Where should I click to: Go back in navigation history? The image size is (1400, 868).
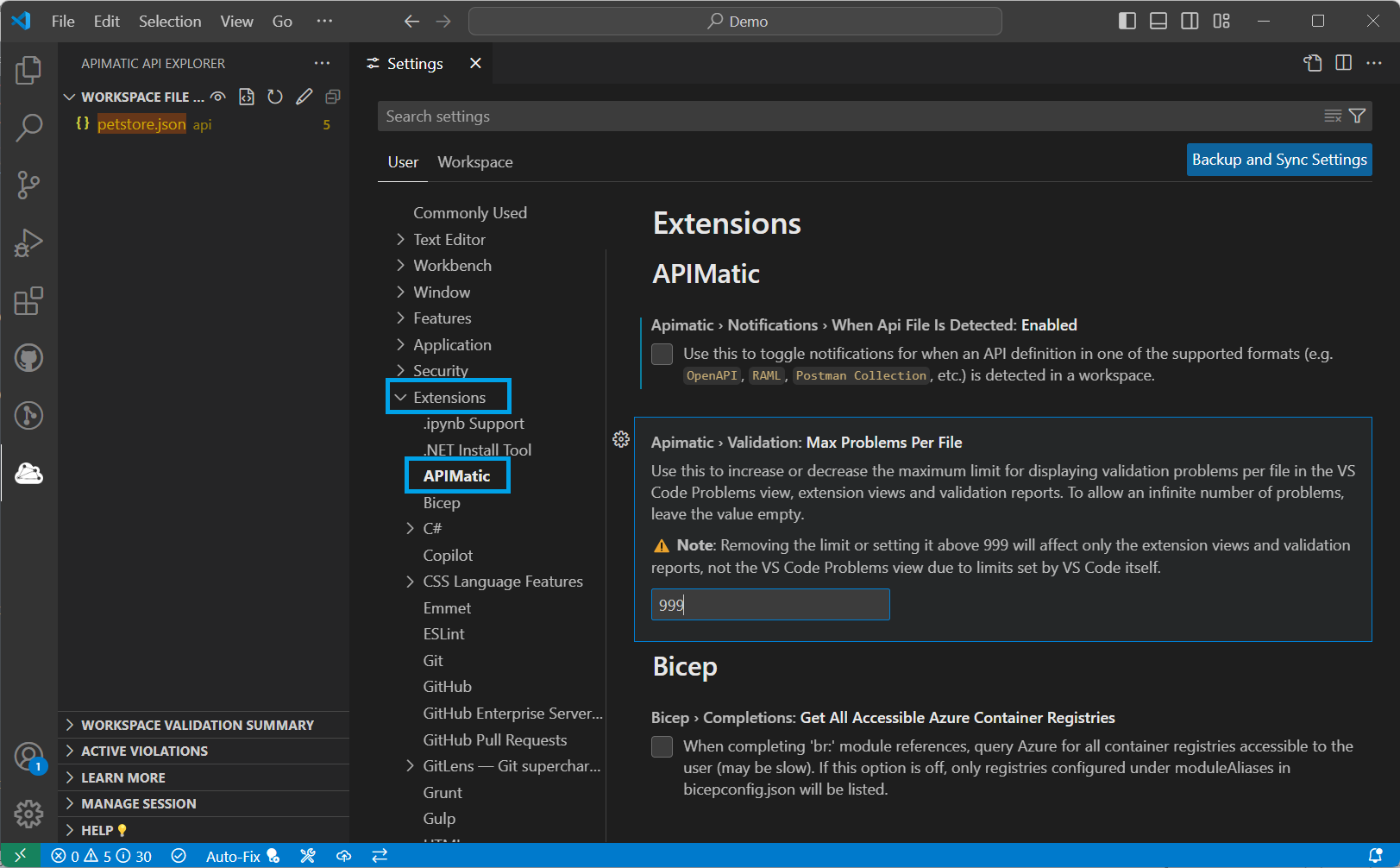412,22
